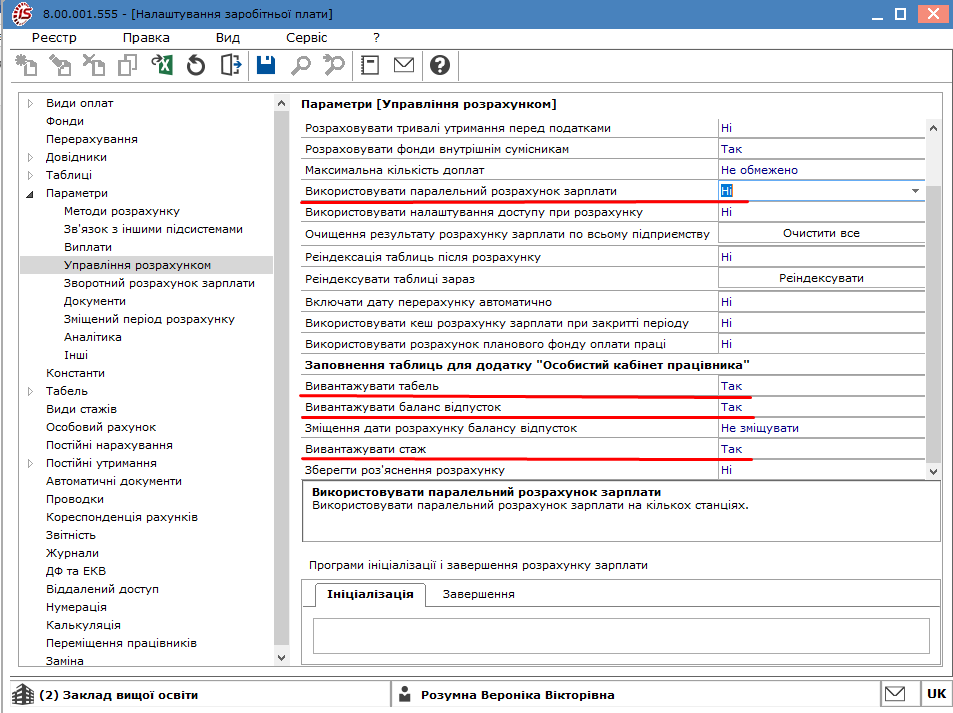Click the user person icon in status bar
Screen dimensions: 953x713
[x=405, y=694]
